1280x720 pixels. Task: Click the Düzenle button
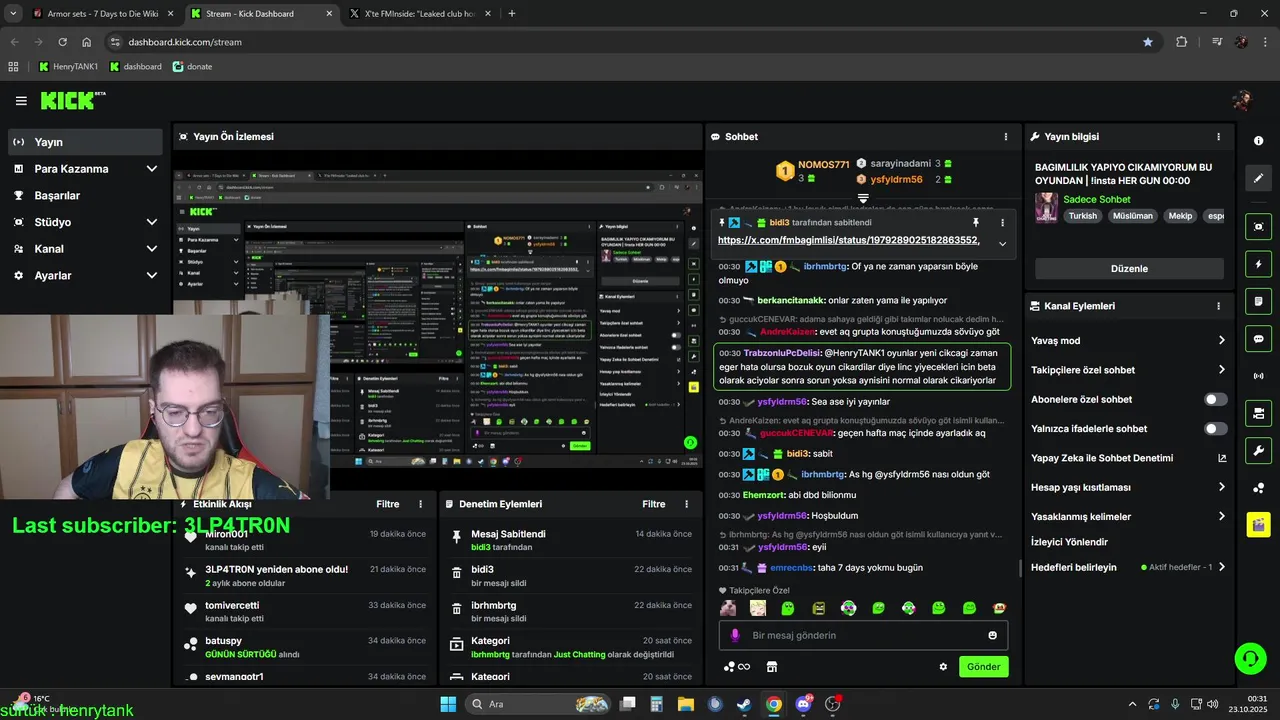pyautogui.click(x=1129, y=268)
